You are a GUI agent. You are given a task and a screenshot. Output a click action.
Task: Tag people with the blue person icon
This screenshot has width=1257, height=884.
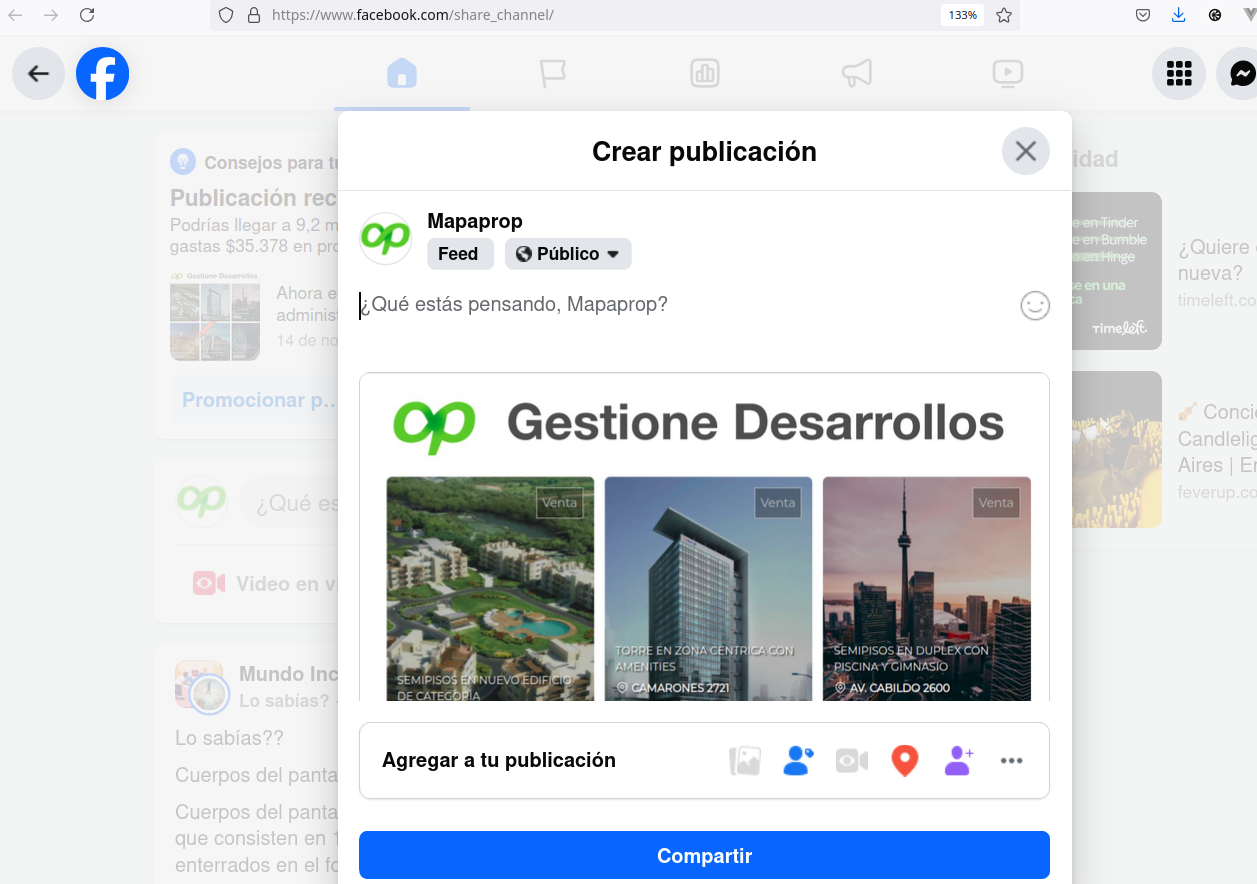click(798, 761)
